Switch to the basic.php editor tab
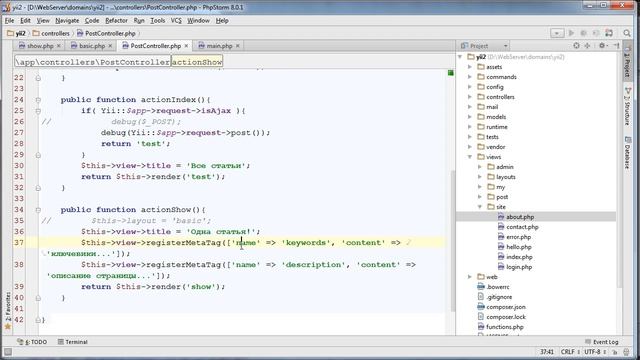The width and height of the screenshot is (640, 360). click(x=92, y=46)
